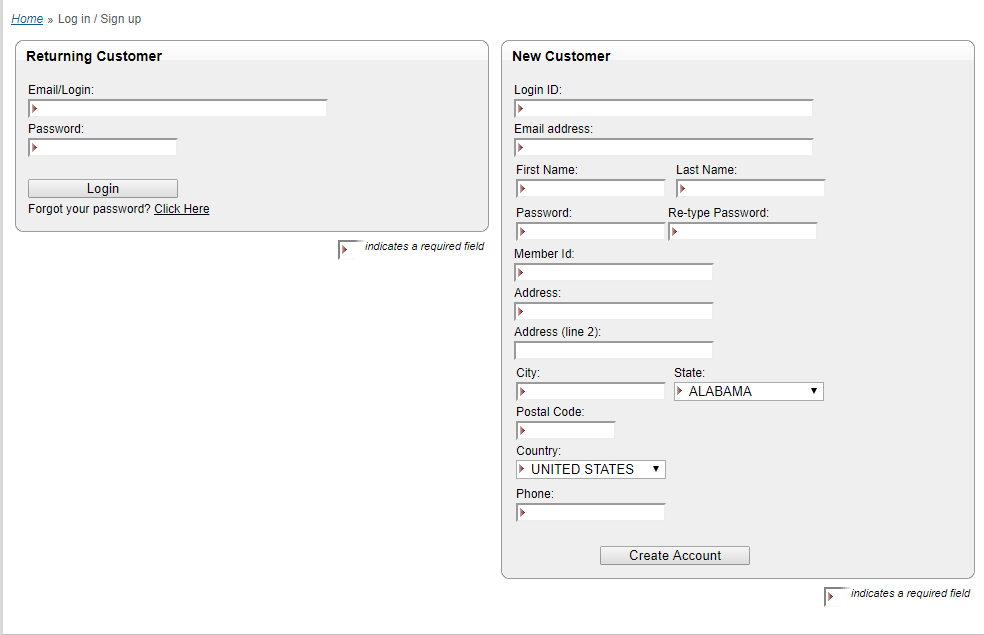The image size is (984, 635).
Task: Focus the City text field
Action: coord(591,392)
